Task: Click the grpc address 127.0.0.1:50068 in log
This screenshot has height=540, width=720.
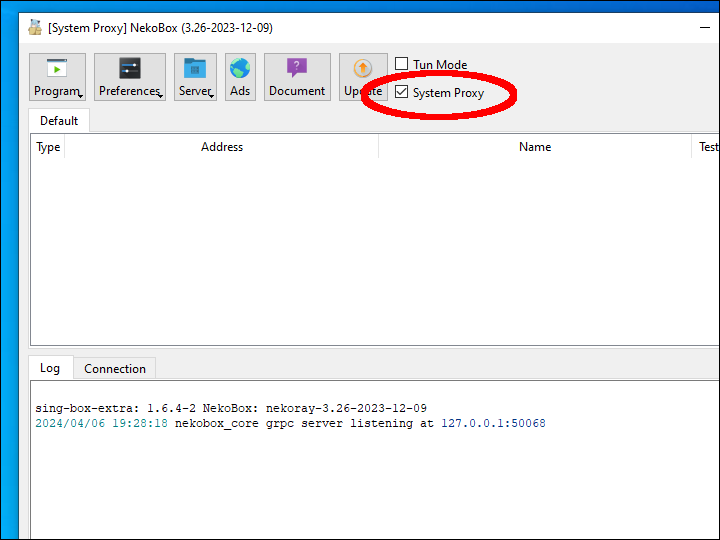Action: (493, 423)
